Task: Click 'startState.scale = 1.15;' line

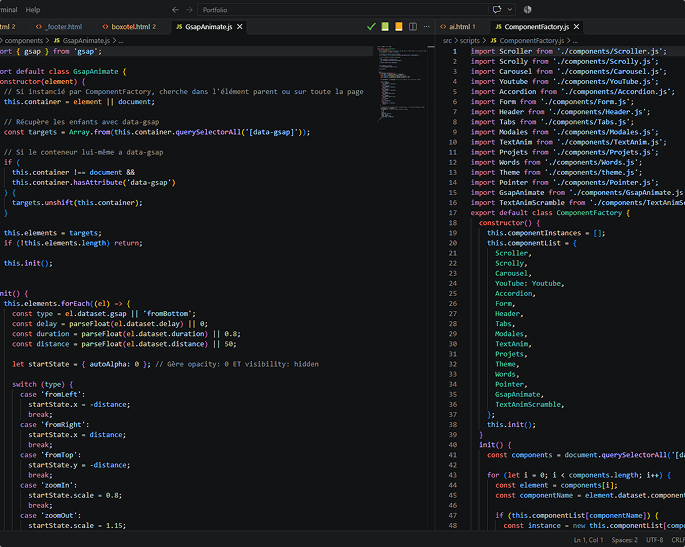Action: (x=77, y=526)
